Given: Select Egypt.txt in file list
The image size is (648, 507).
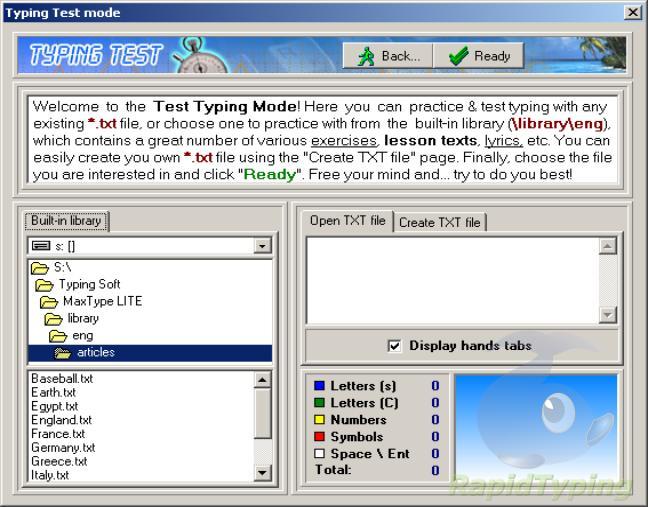Looking at the screenshot, I should 55,406.
